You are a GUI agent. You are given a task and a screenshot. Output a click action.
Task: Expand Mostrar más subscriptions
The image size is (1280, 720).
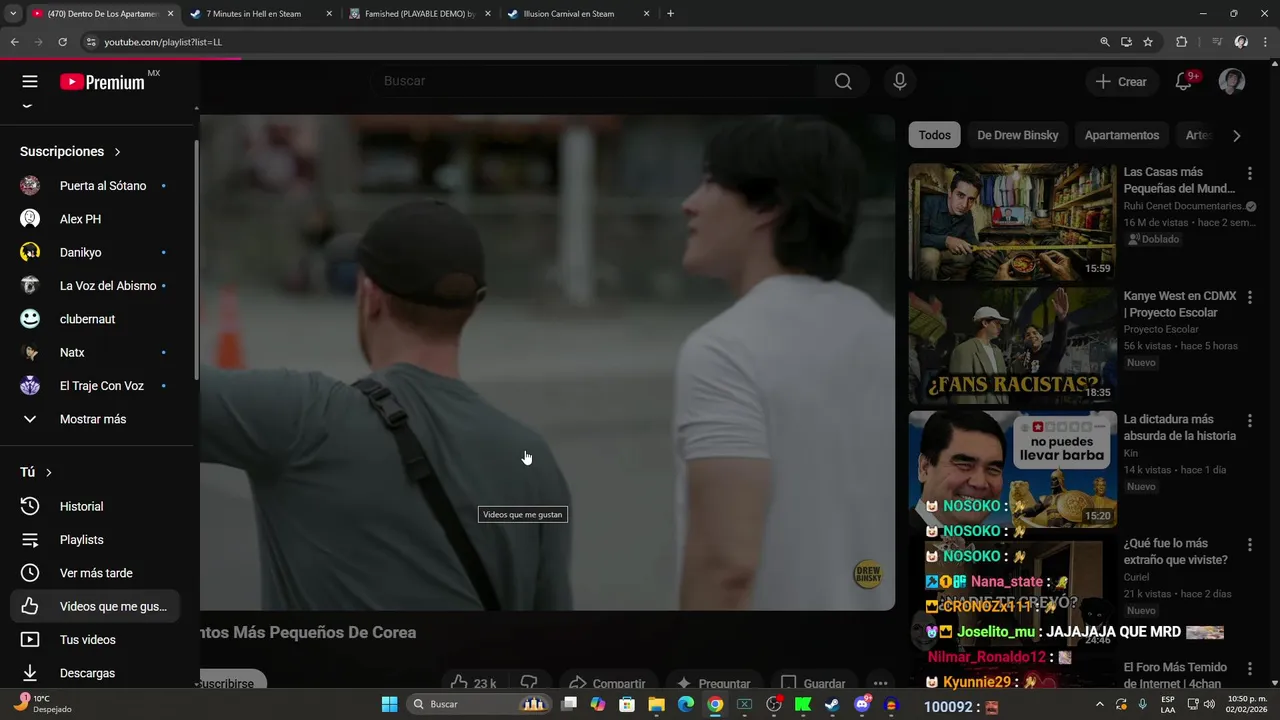click(x=96, y=419)
